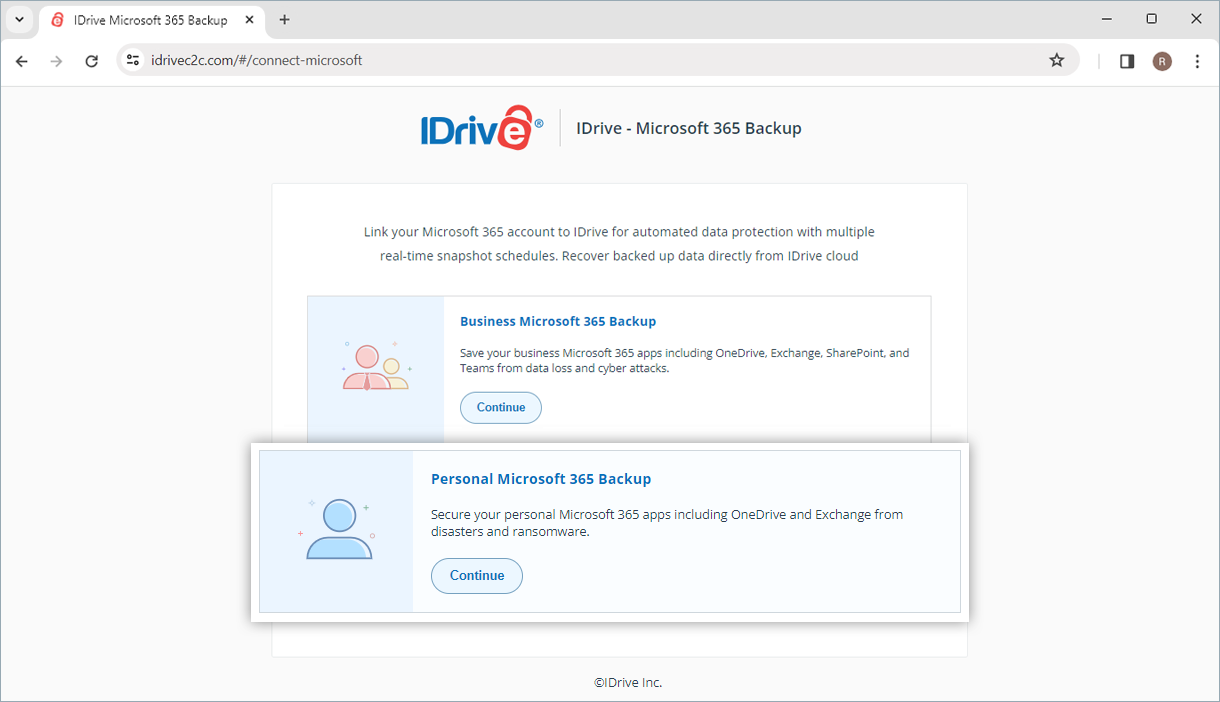Expand the tab search dropdown arrow
Image resolution: width=1220 pixels, height=702 pixels.
click(19, 20)
